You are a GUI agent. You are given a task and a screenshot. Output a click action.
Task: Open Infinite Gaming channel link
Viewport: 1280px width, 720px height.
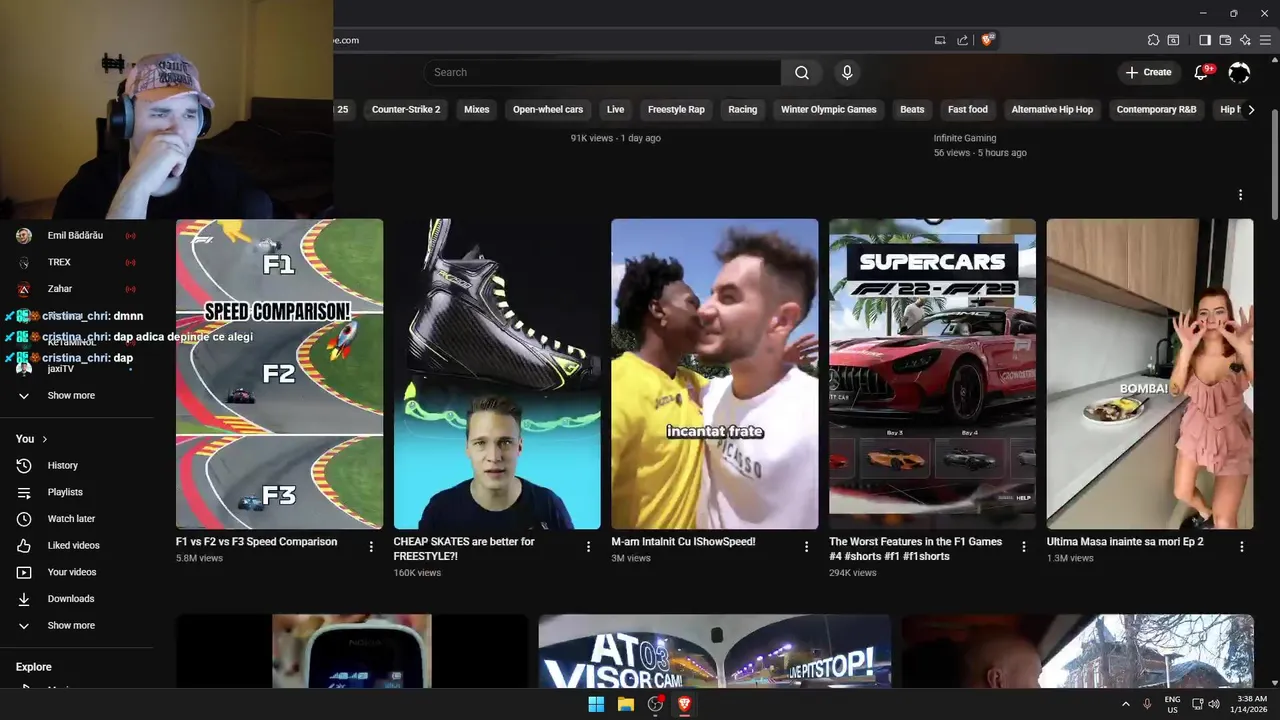[x=965, y=138]
